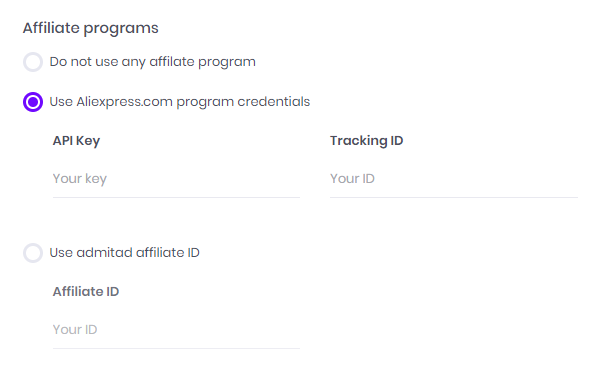Click the "Tracking ID" field label
This screenshot has height=368, width=605.
[367, 141]
